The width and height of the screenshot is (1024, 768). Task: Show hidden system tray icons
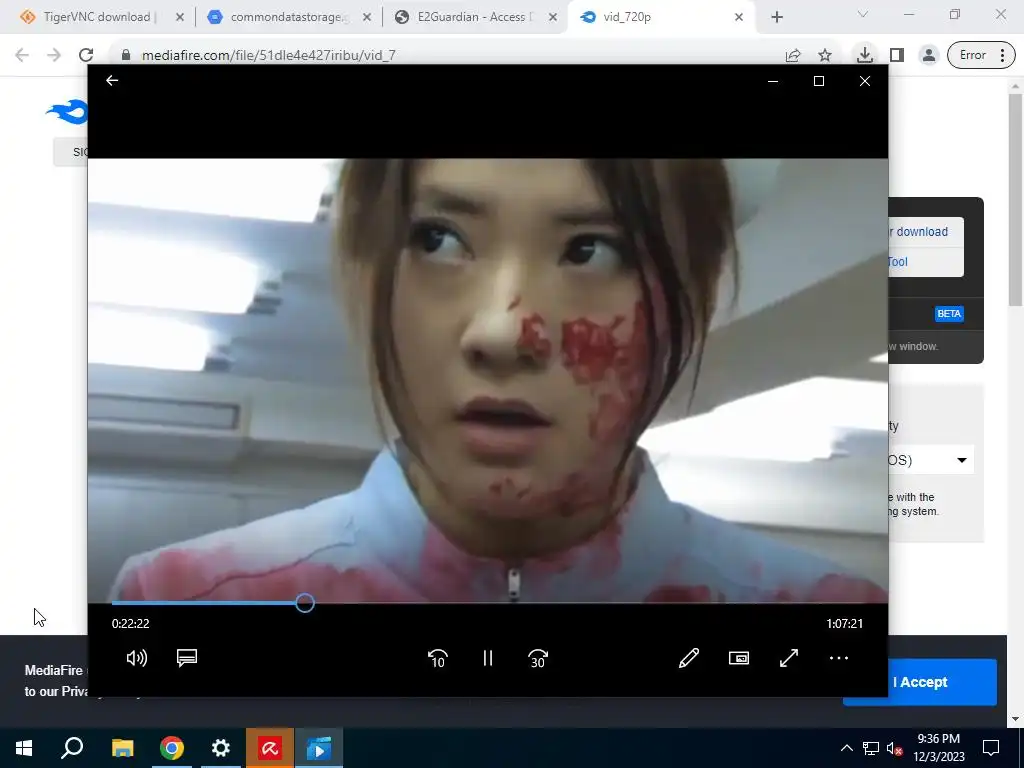point(846,748)
